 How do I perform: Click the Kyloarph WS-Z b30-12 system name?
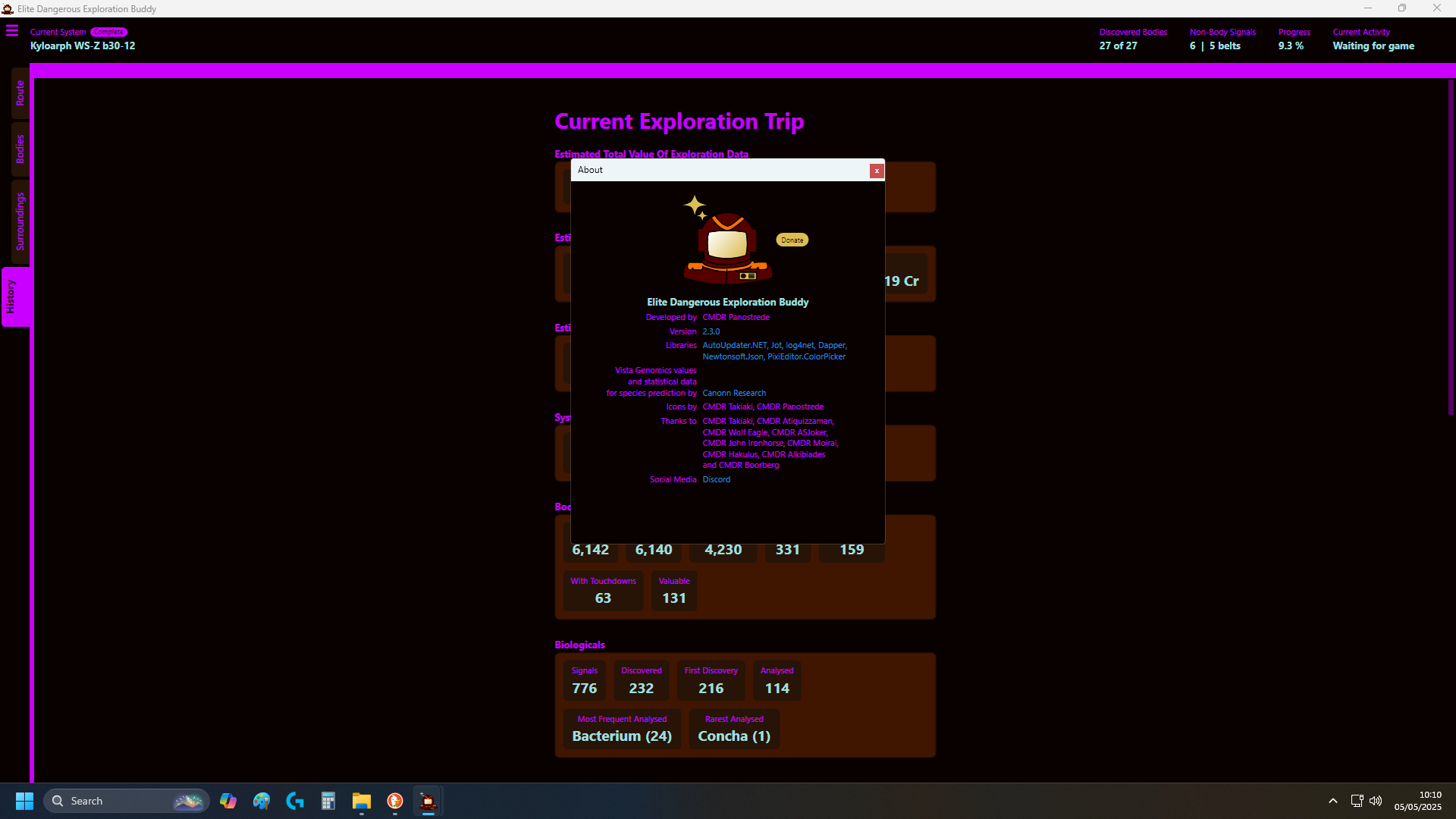click(83, 45)
